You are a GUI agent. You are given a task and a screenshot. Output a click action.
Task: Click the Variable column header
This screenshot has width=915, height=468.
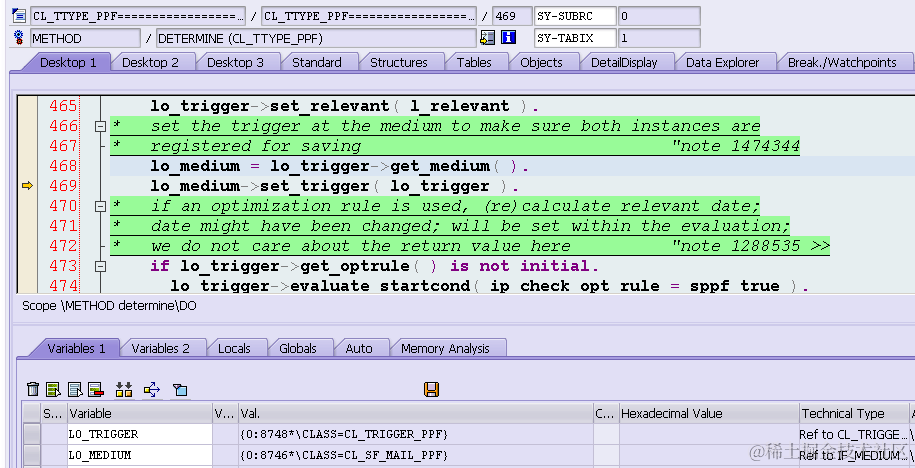pyautogui.click(x=139, y=414)
